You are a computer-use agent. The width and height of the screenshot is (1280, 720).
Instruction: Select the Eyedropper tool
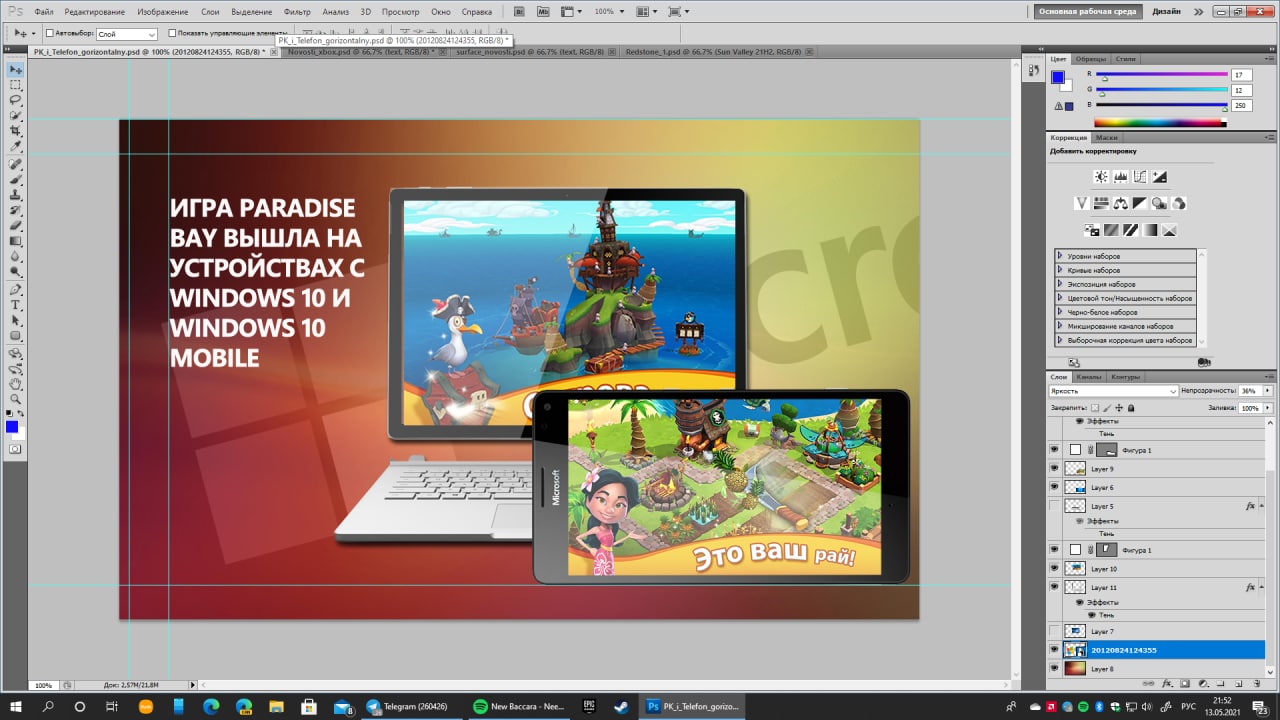point(16,147)
